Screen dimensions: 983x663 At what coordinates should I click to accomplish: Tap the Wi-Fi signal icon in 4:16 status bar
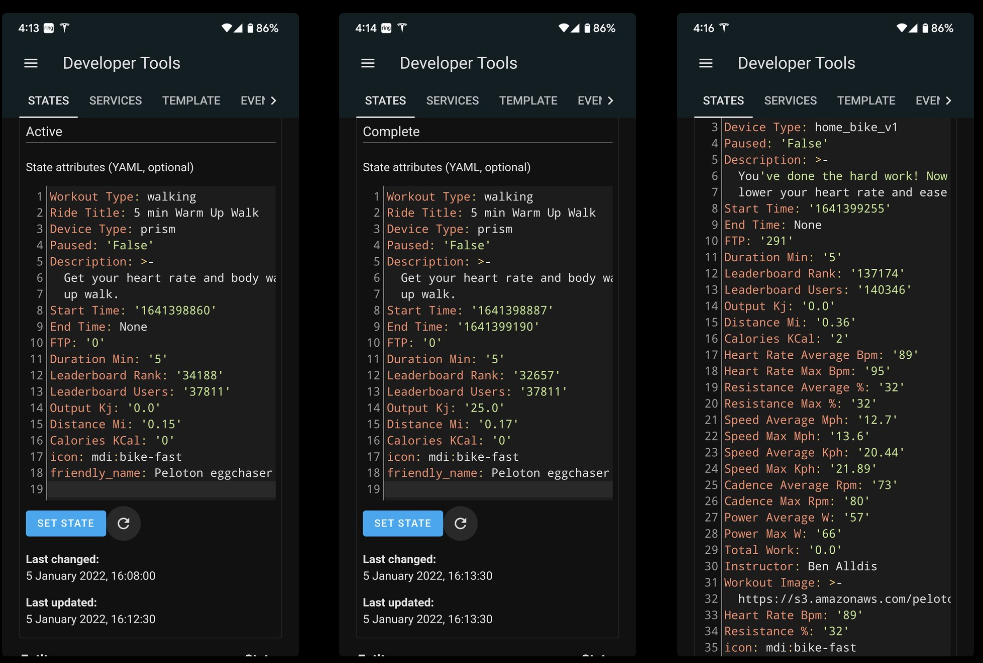902,28
